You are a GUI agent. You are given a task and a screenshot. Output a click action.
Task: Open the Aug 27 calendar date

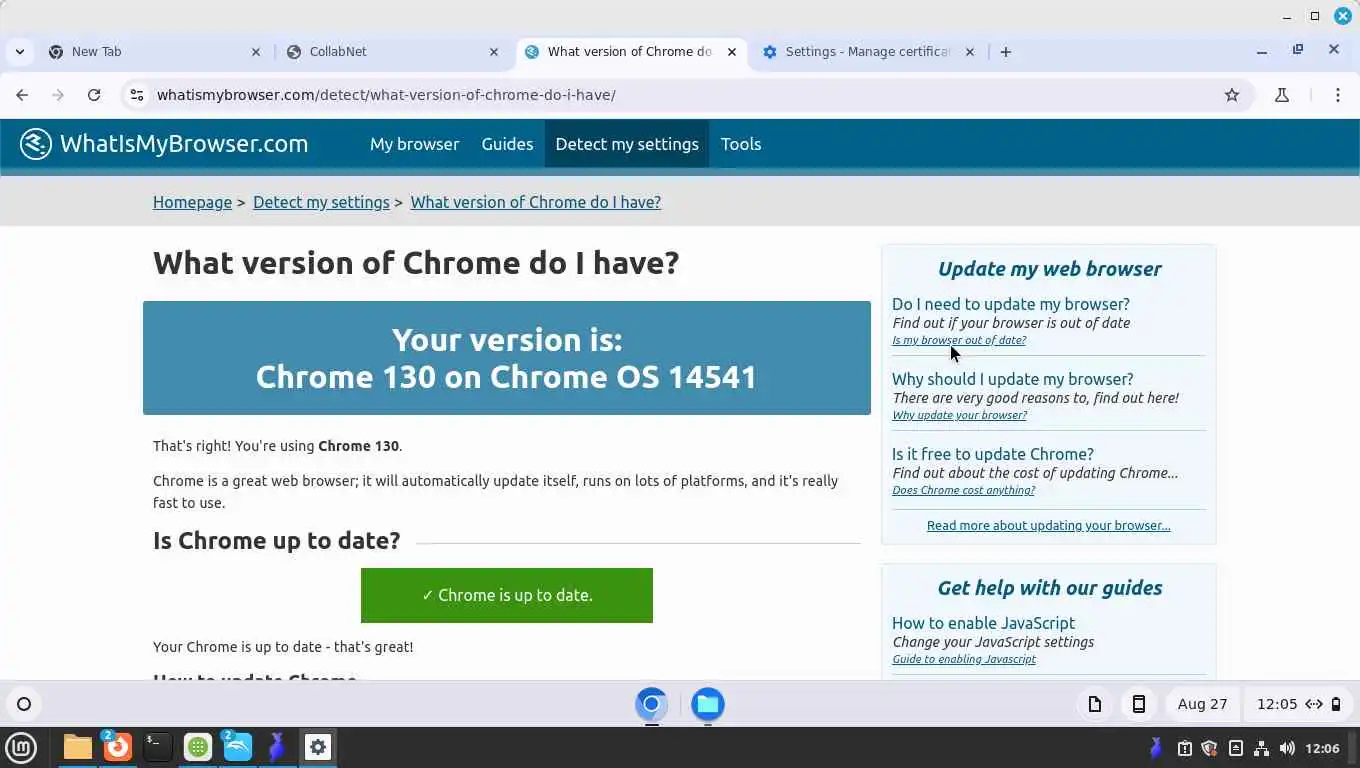(x=1202, y=704)
